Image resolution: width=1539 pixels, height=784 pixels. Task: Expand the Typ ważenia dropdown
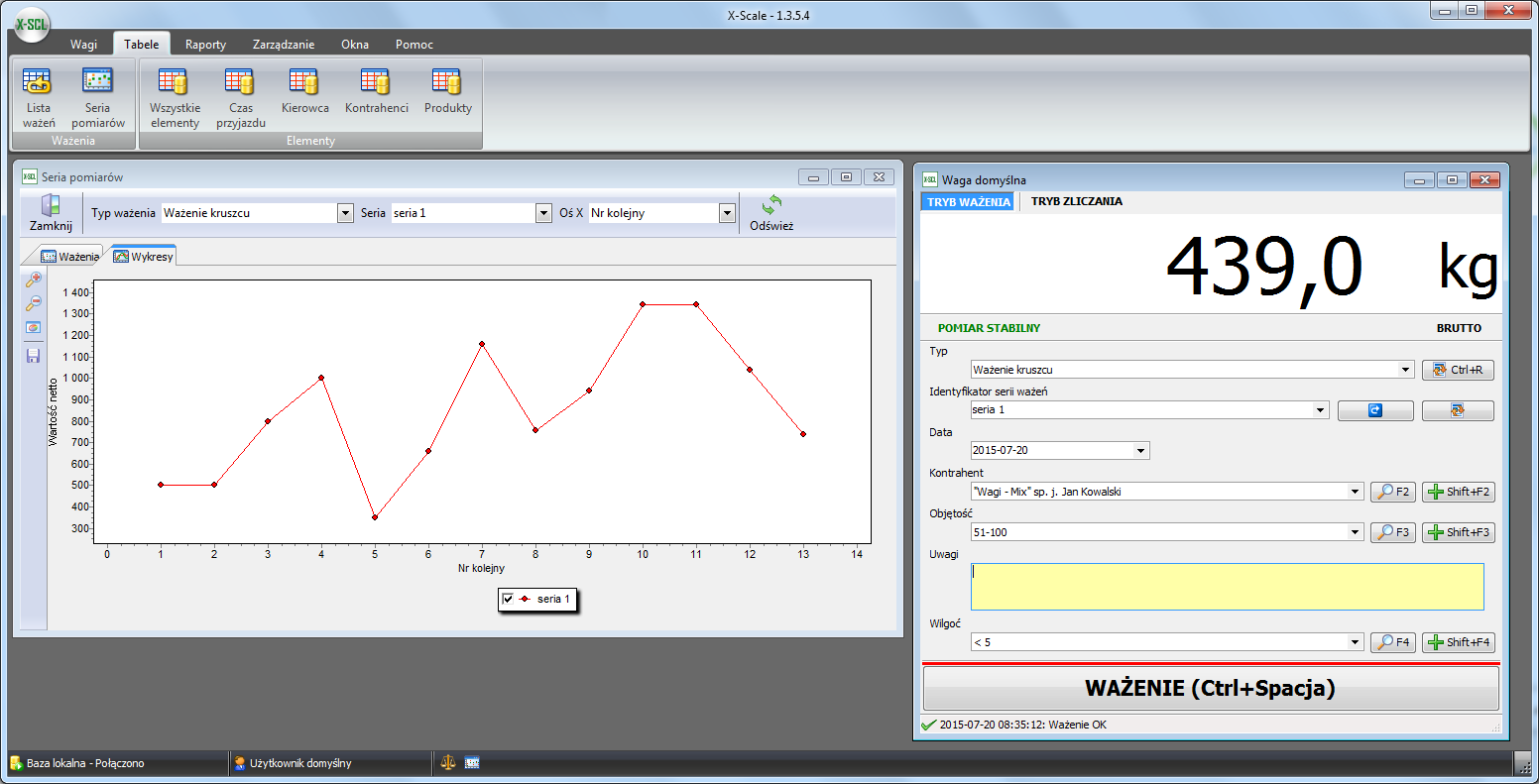click(x=345, y=213)
